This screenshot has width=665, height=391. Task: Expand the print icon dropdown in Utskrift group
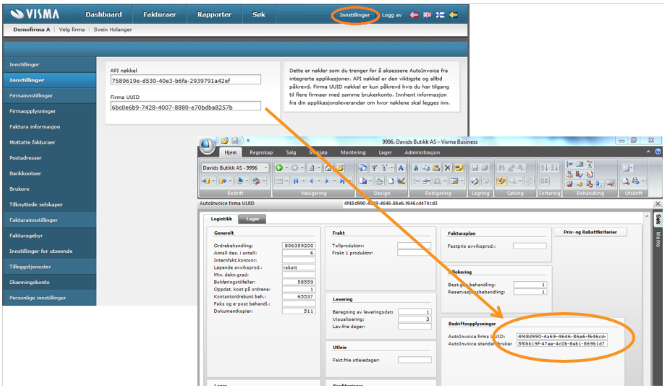click(x=643, y=181)
